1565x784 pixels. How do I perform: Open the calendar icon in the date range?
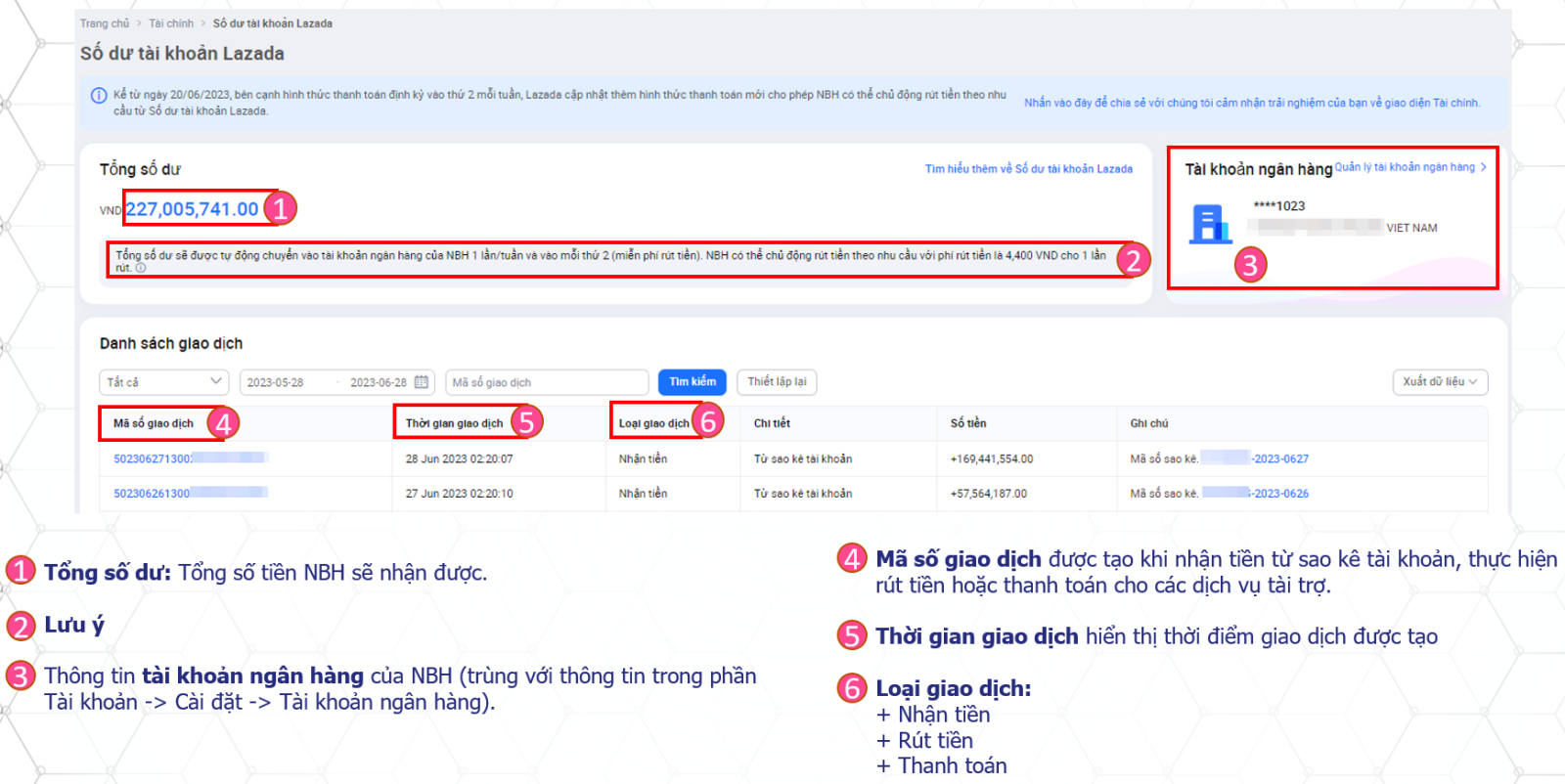click(x=422, y=382)
